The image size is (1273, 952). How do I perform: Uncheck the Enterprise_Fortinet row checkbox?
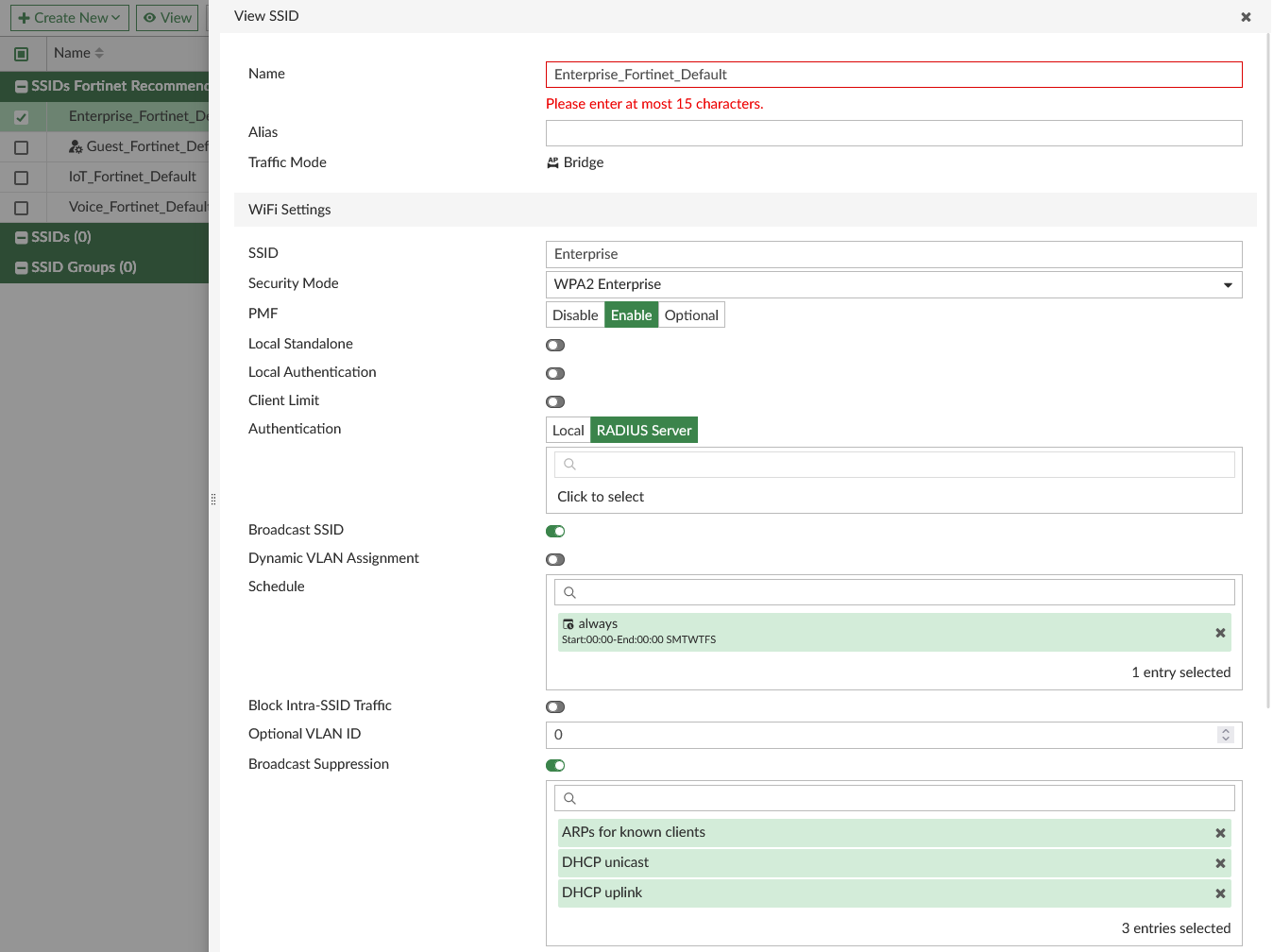click(22, 117)
